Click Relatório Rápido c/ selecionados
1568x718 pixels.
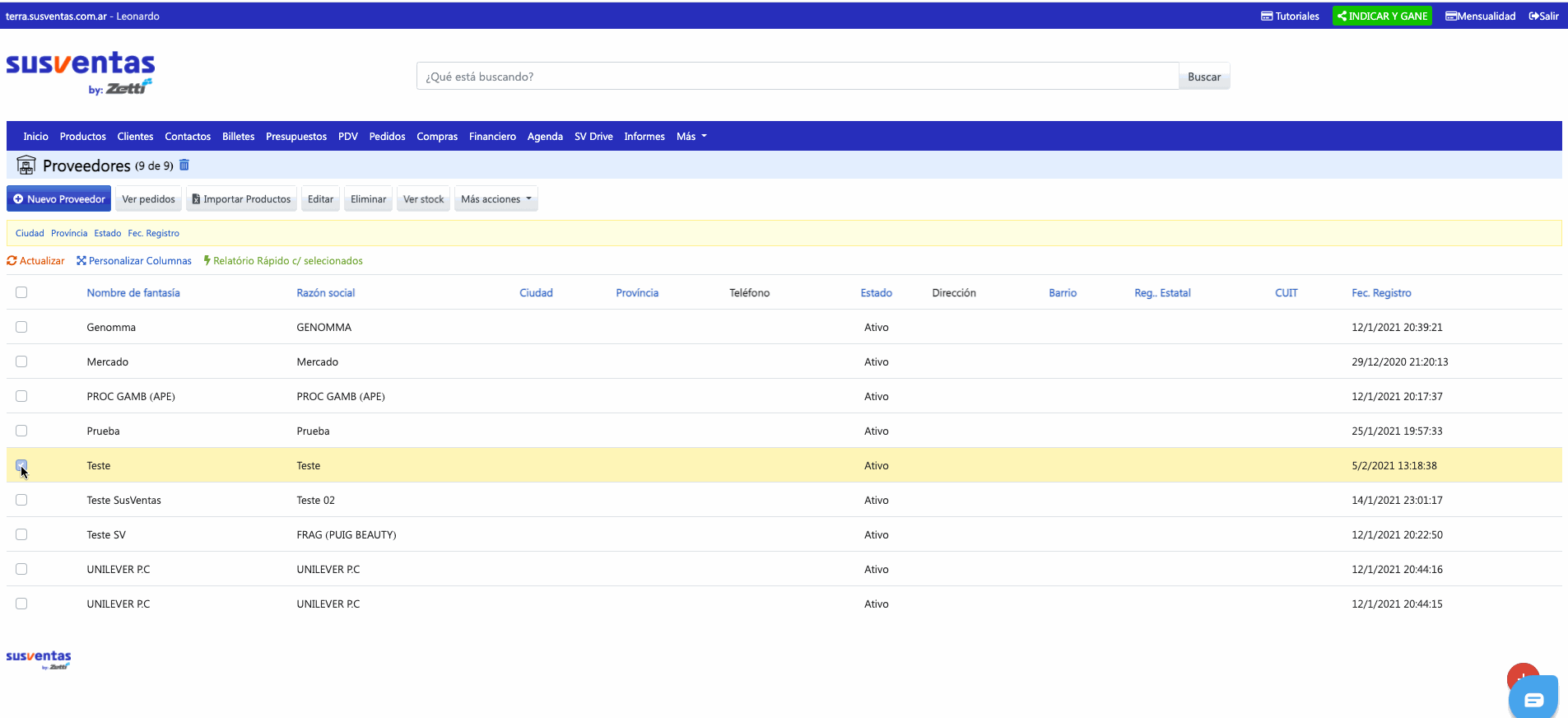point(283,261)
